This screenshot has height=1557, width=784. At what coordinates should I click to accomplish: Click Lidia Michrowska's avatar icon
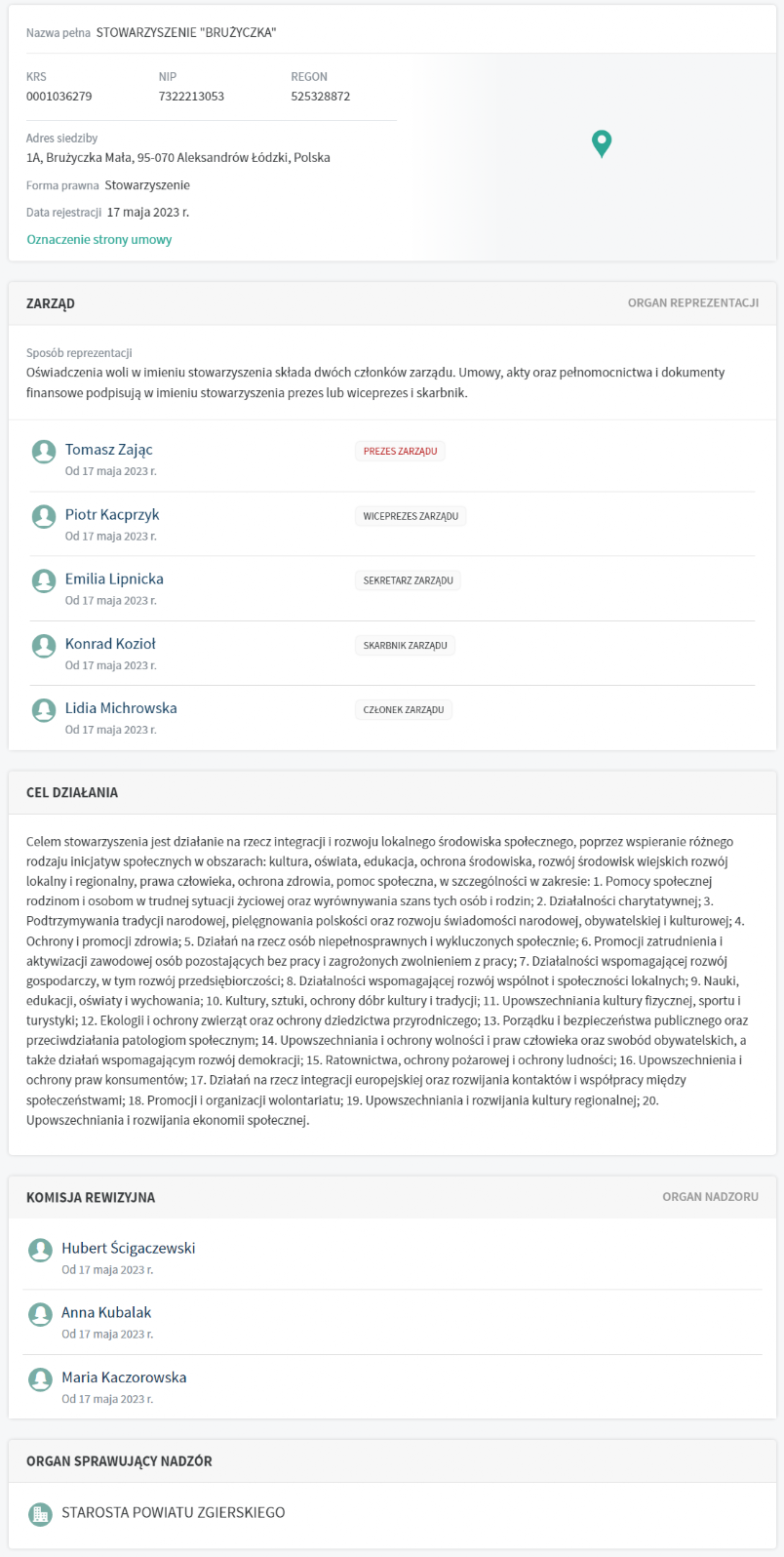point(44,709)
